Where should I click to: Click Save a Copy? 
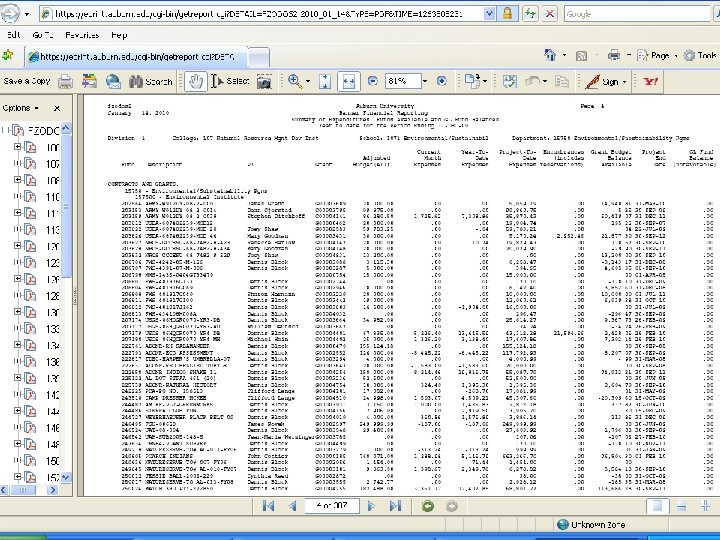click(x=26, y=81)
